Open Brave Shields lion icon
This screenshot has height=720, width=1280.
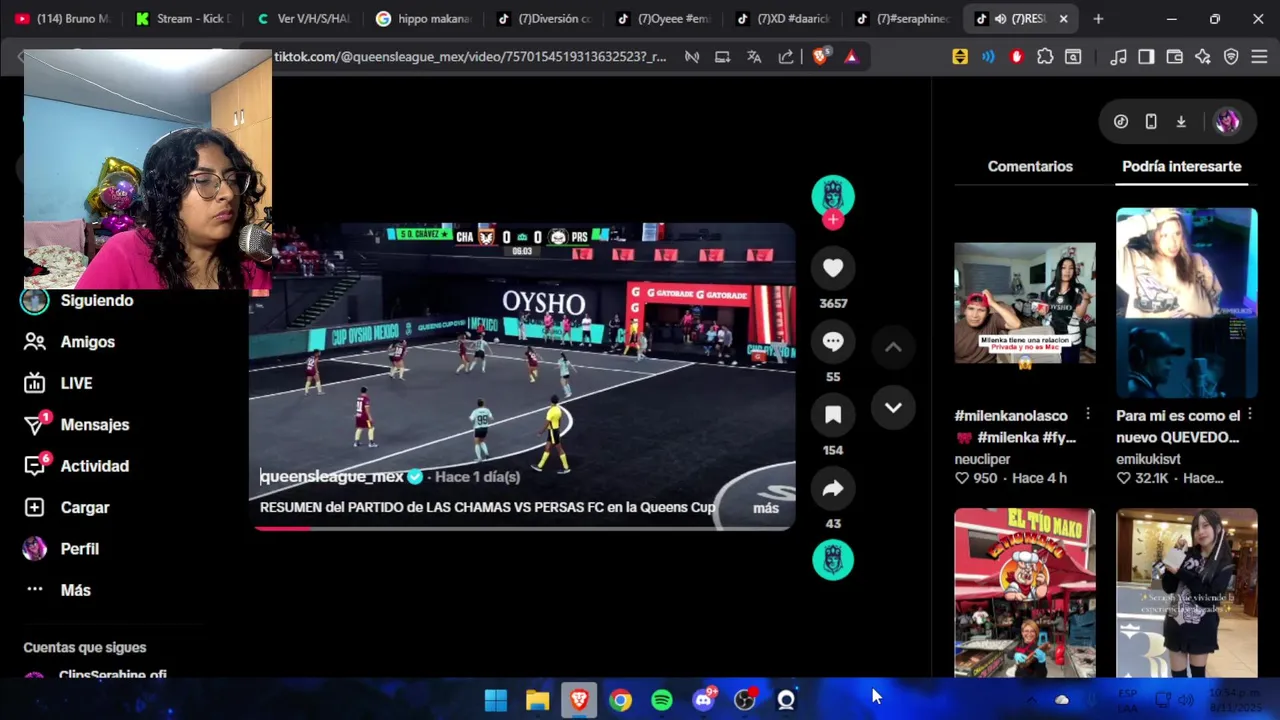(820, 57)
